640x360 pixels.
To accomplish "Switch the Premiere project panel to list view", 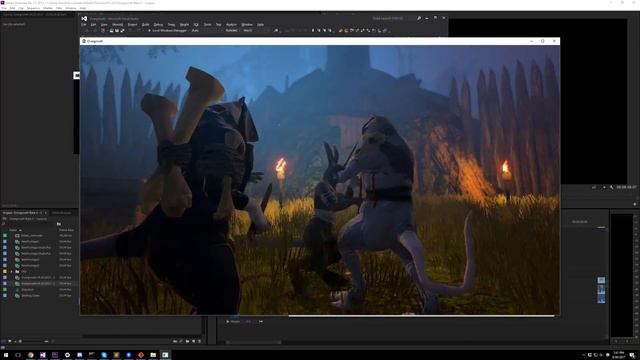I will coord(4,341).
